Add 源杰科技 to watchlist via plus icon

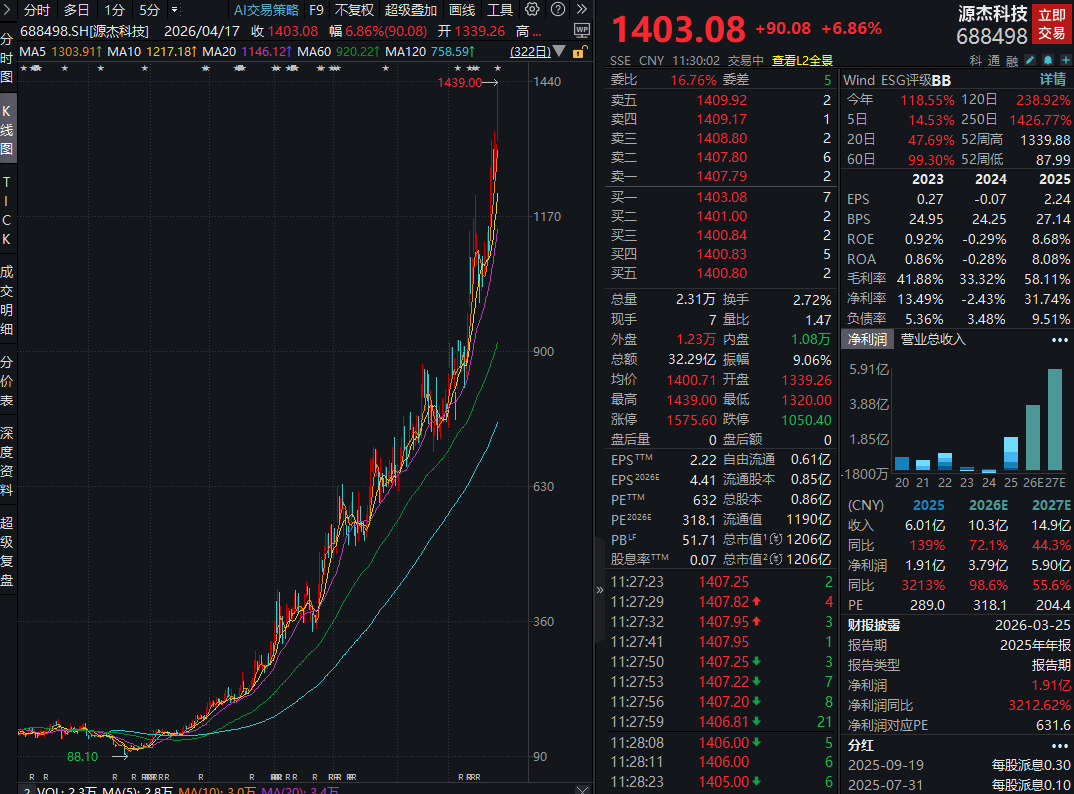tap(1066, 61)
